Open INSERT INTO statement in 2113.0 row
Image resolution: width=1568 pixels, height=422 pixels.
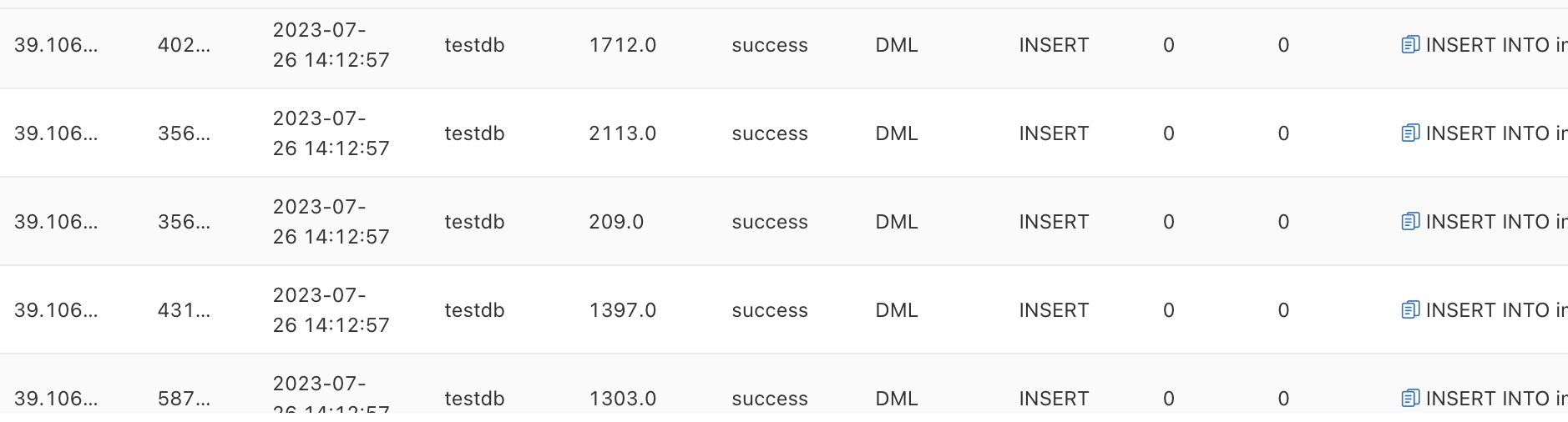(1496, 133)
